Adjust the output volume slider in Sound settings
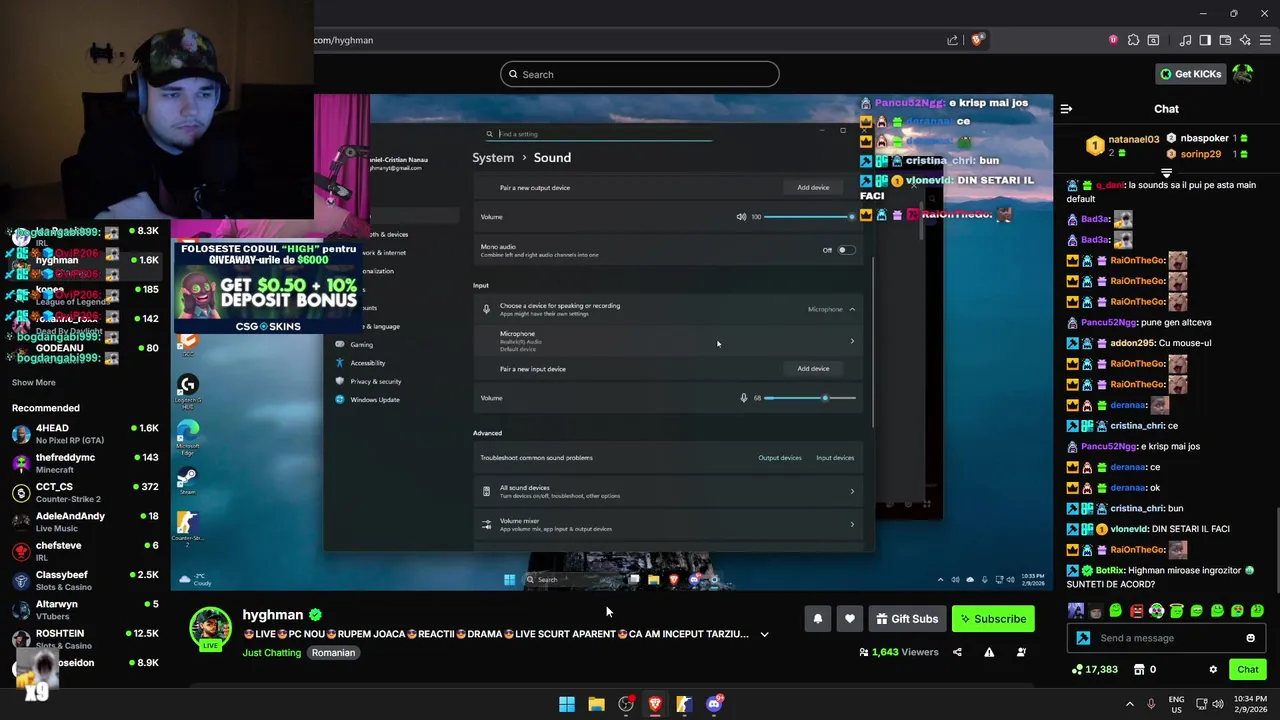This screenshot has height=720, width=1280. pyautogui.click(x=811, y=217)
